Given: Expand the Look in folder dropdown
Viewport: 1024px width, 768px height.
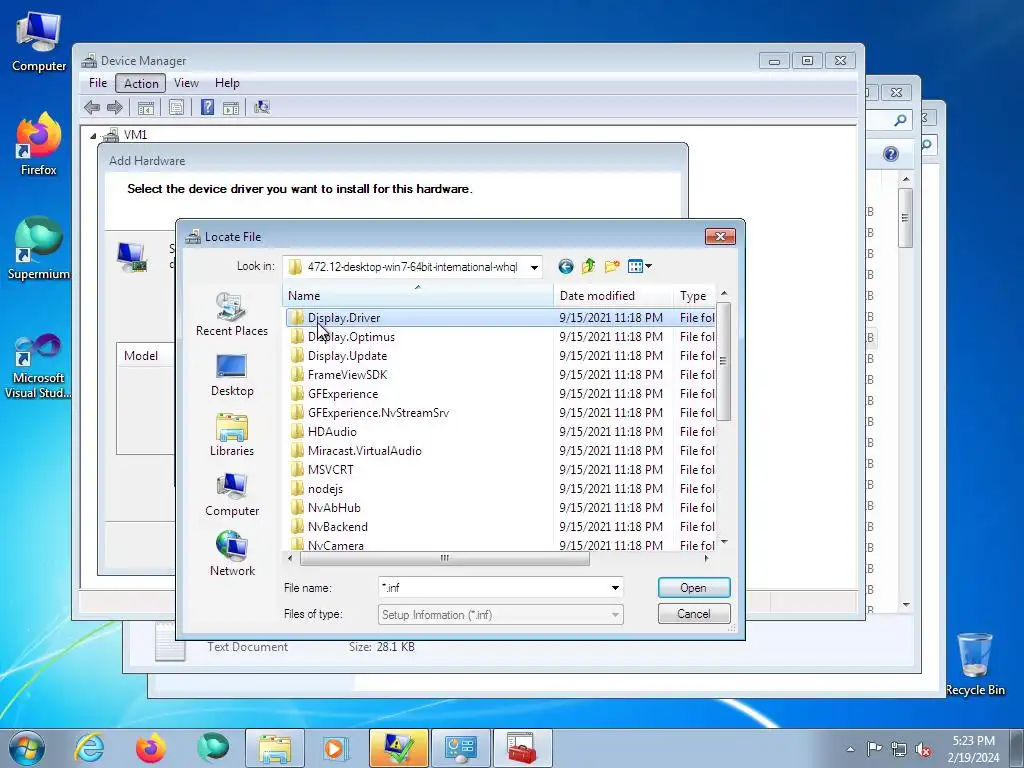Looking at the screenshot, I should click(x=534, y=267).
